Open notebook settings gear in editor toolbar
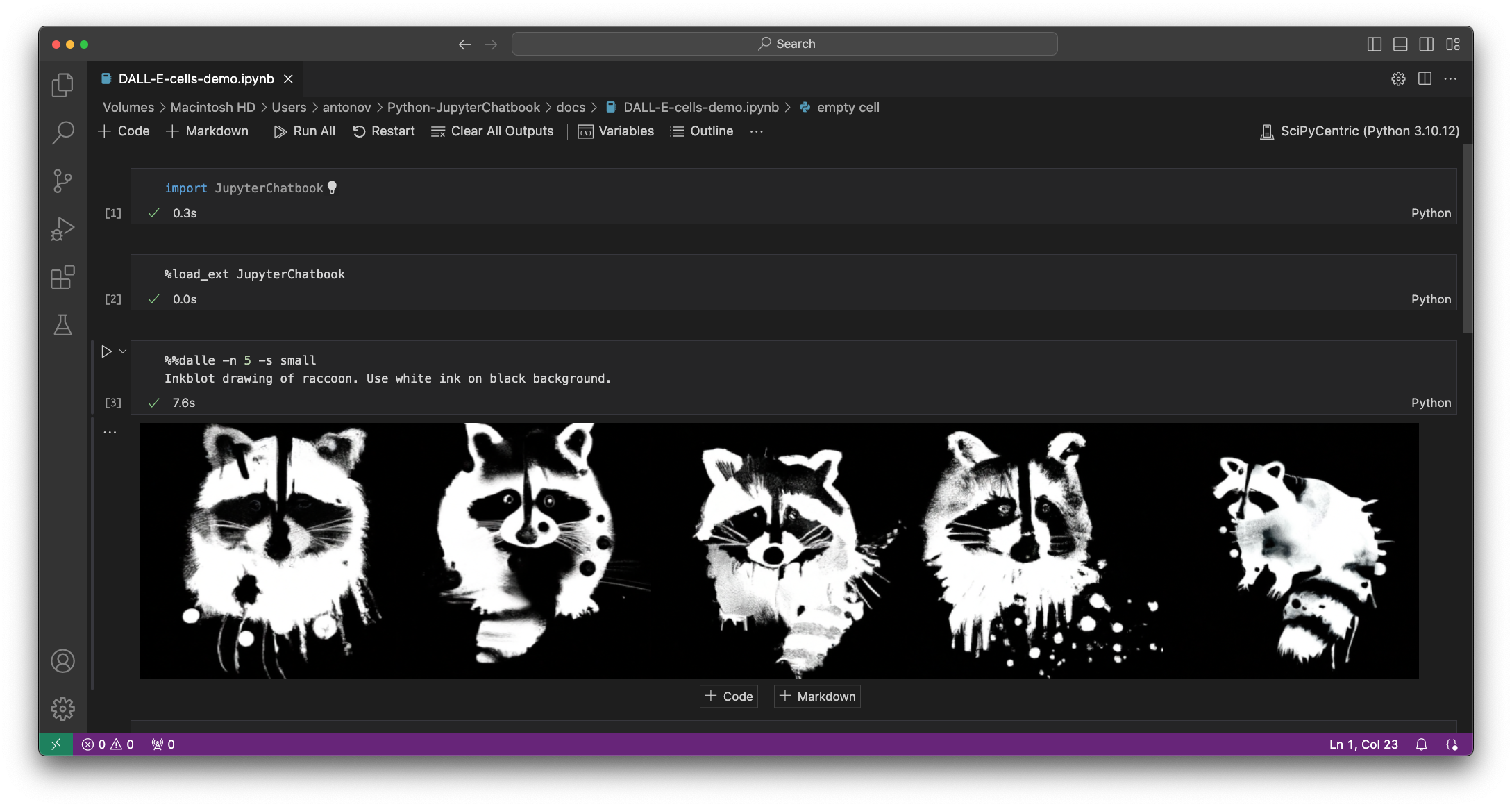The width and height of the screenshot is (1512, 807). 1398,79
